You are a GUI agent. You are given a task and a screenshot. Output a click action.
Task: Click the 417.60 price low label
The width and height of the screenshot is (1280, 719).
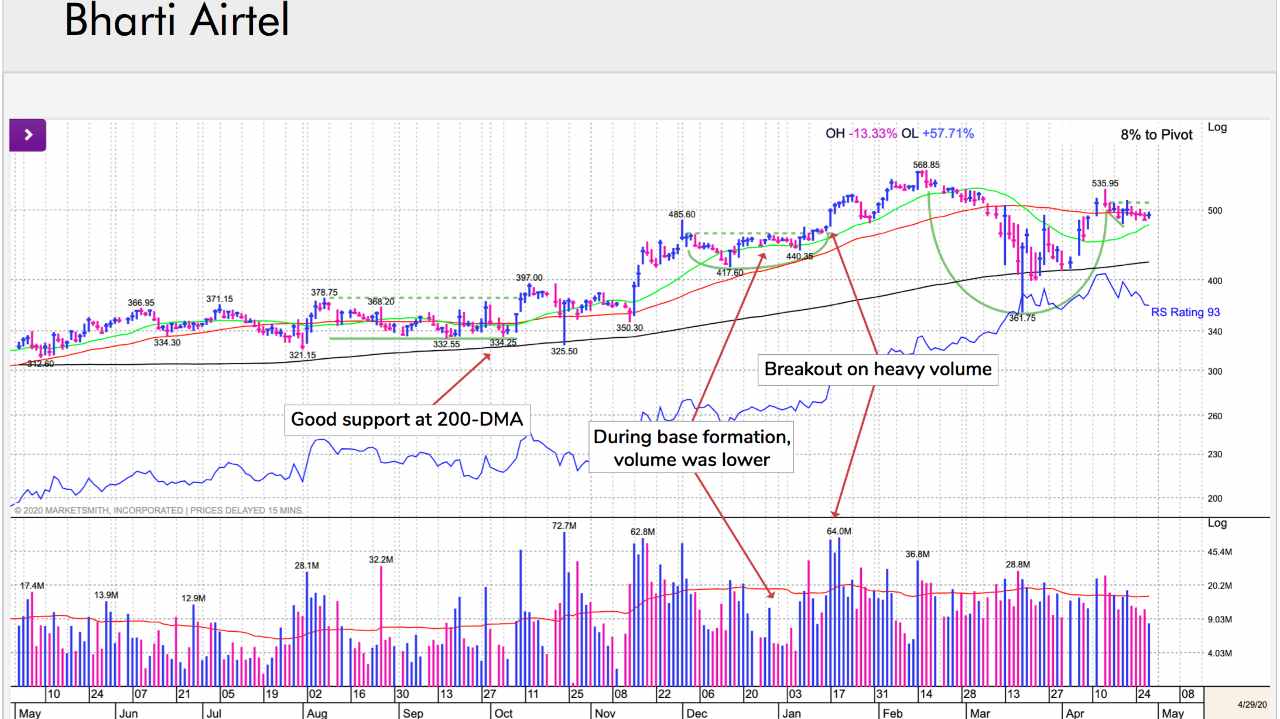pos(730,272)
